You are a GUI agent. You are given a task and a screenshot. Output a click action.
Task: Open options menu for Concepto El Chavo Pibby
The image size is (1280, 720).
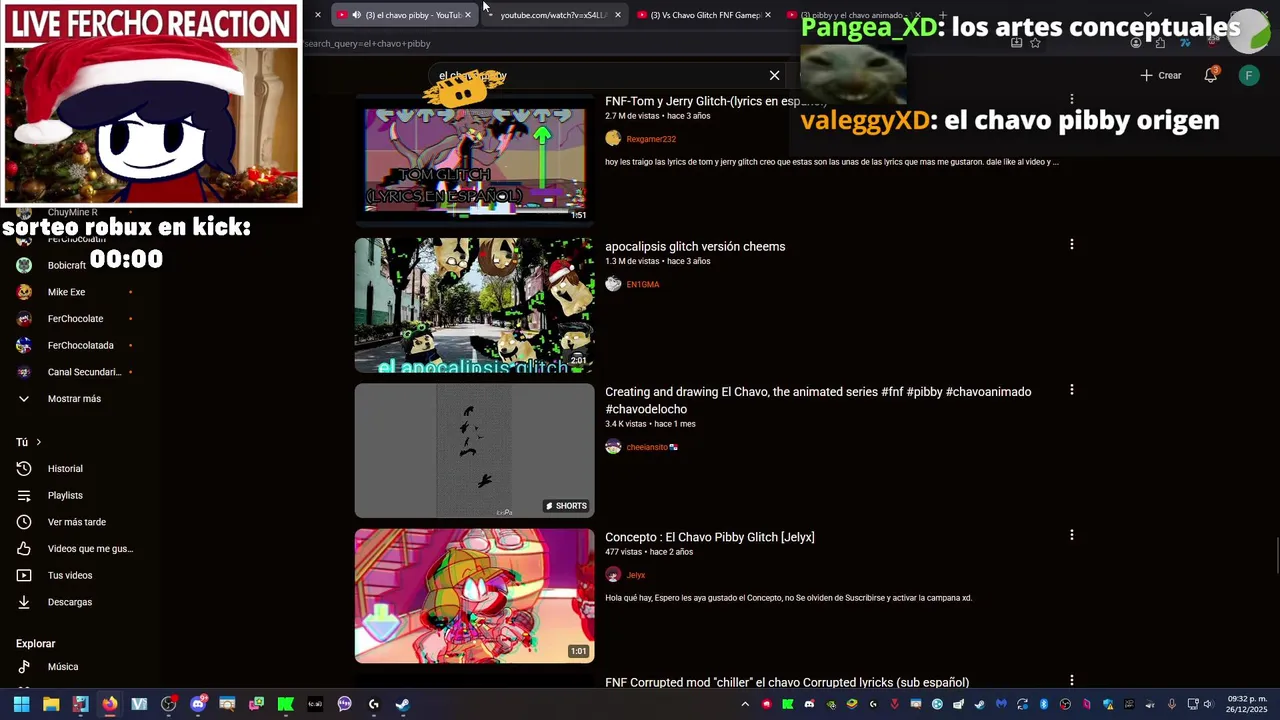[x=1071, y=535]
